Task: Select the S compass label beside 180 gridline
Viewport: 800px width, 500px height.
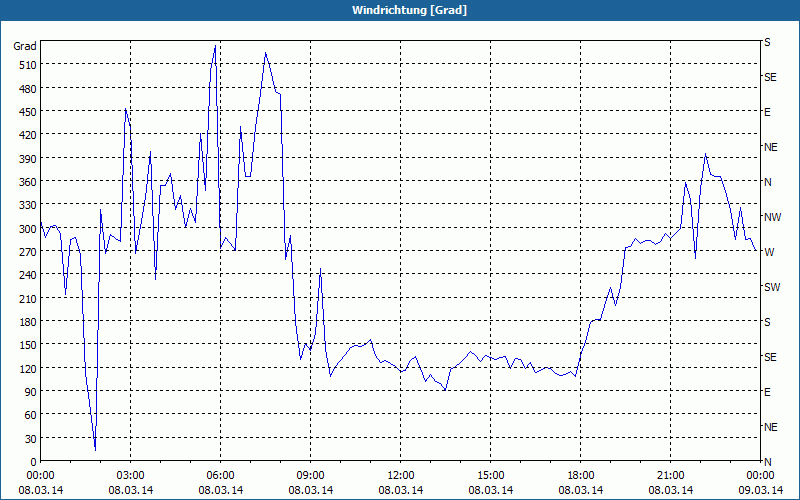Action: click(x=767, y=322)
